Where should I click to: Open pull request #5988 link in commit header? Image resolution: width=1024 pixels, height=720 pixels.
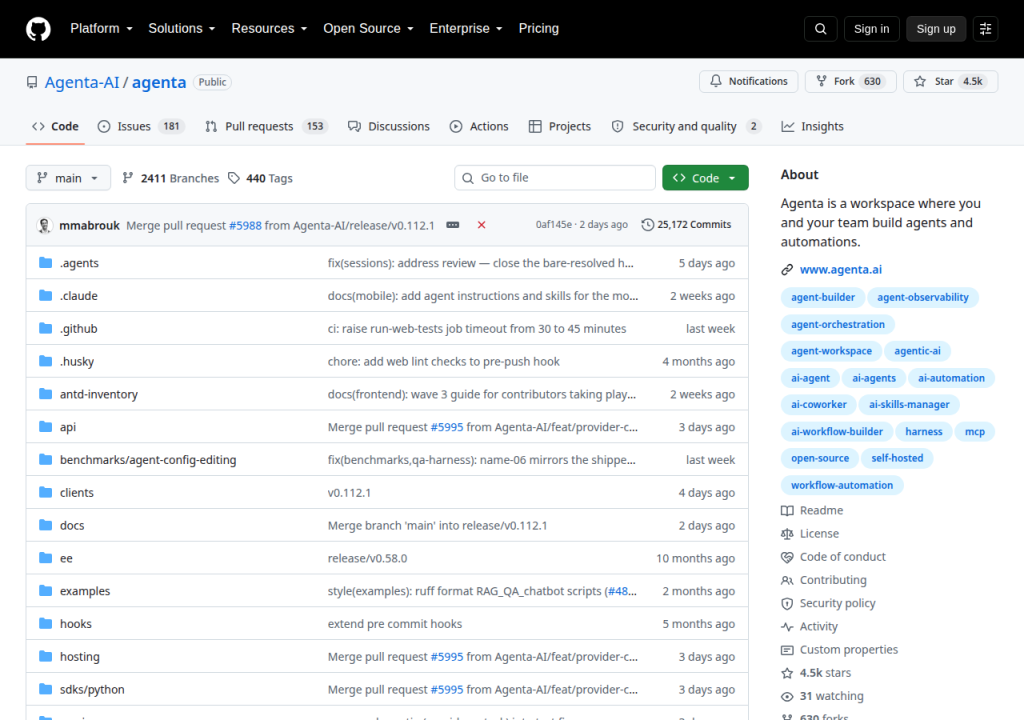tap(245, 225)
